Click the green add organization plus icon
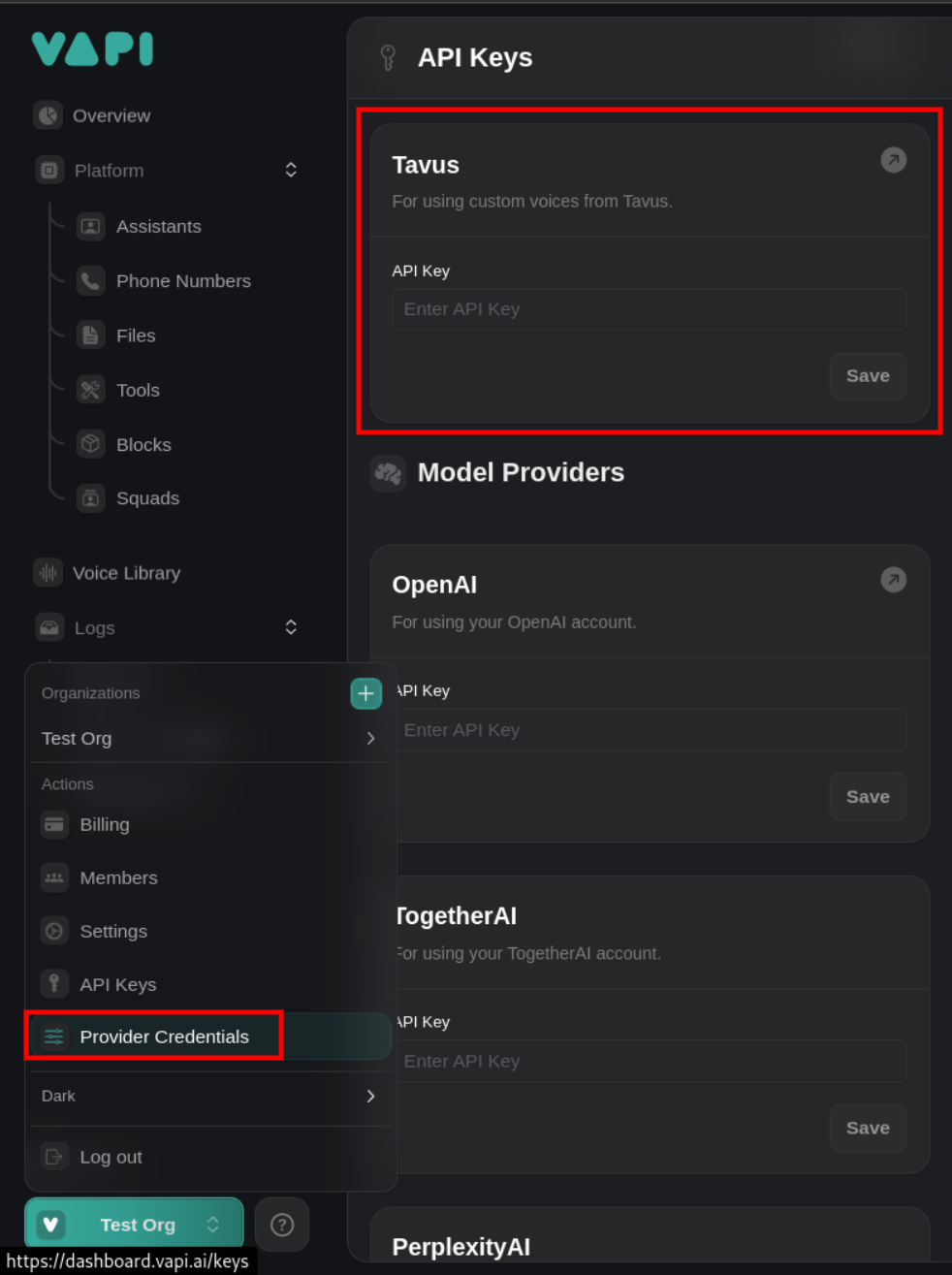The image size is (952, 1275). point(365,693)
